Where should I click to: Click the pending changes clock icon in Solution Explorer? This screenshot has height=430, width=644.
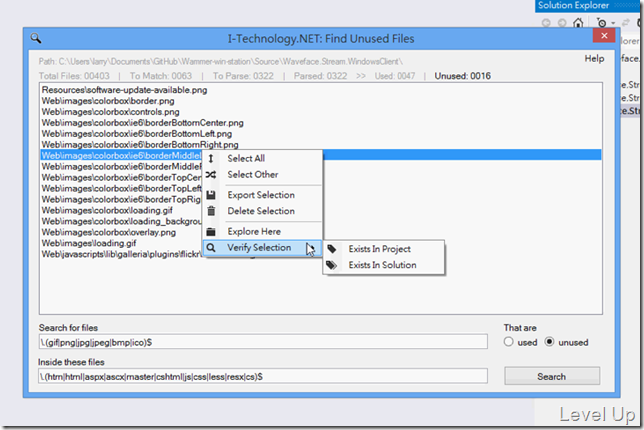click(602, 23)
